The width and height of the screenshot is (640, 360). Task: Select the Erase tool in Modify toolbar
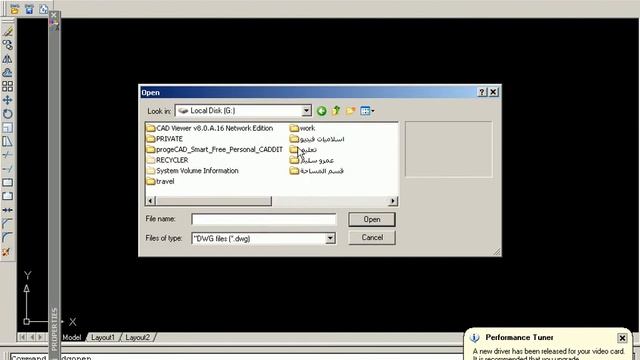click(x=7, y=31)
